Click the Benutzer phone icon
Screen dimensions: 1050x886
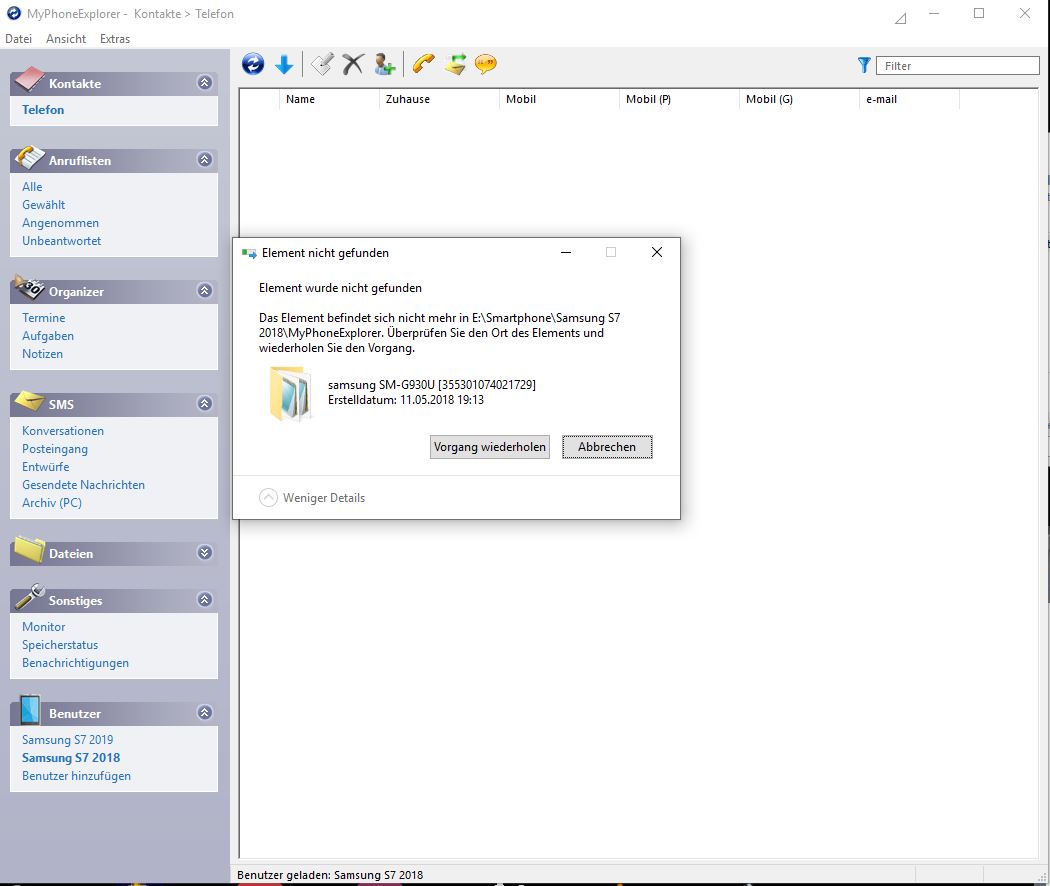point(29,710)
